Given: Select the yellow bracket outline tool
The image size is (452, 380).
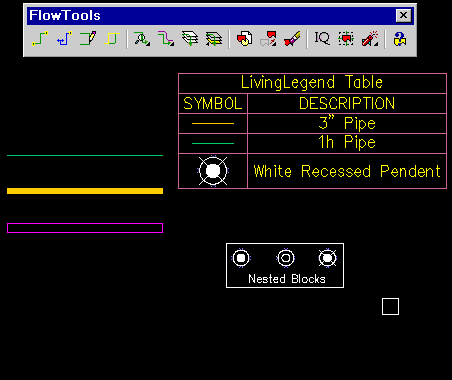Looking at the screenshot, I should point(112,39).
